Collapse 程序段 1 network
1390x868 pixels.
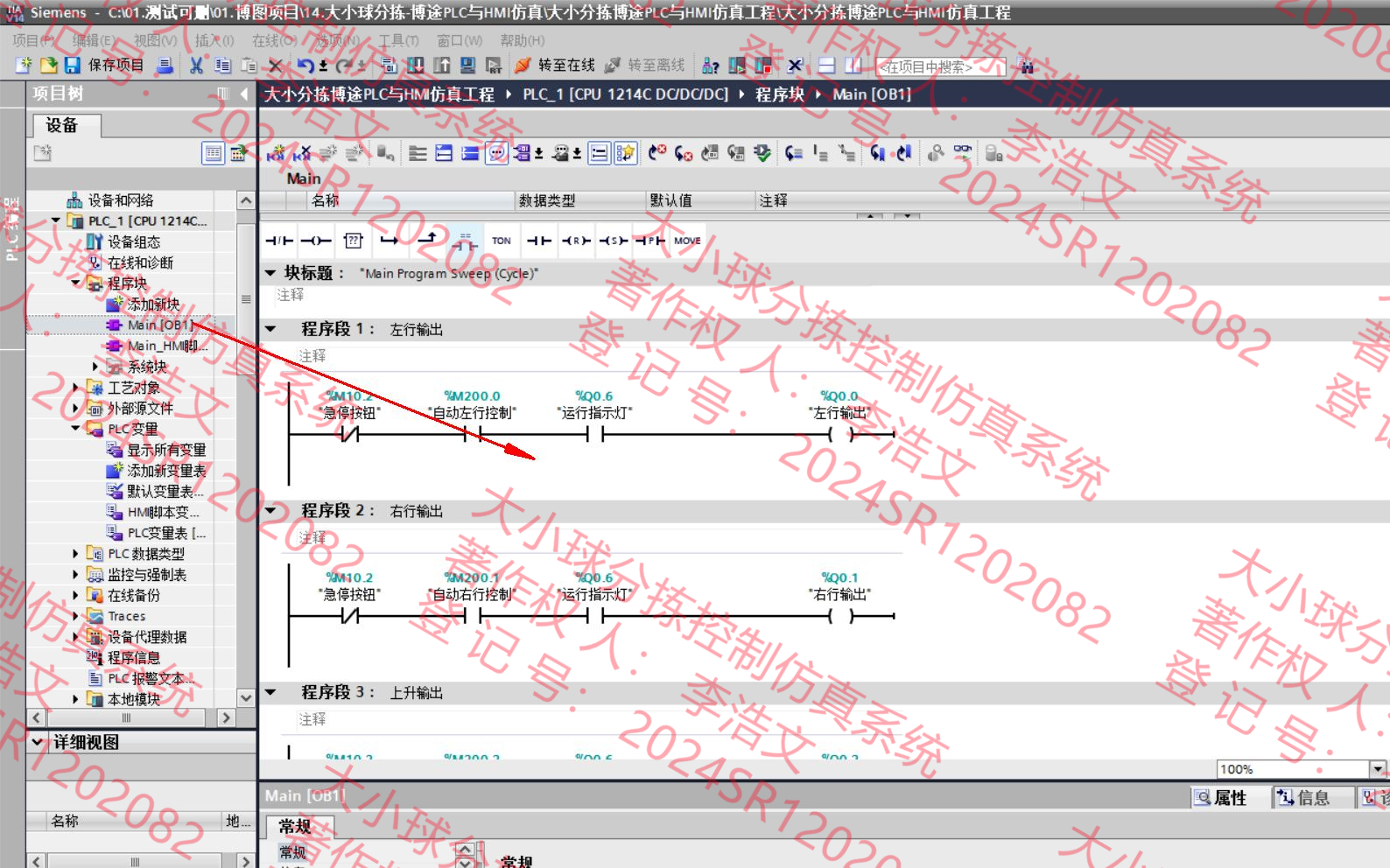point(270,329)
